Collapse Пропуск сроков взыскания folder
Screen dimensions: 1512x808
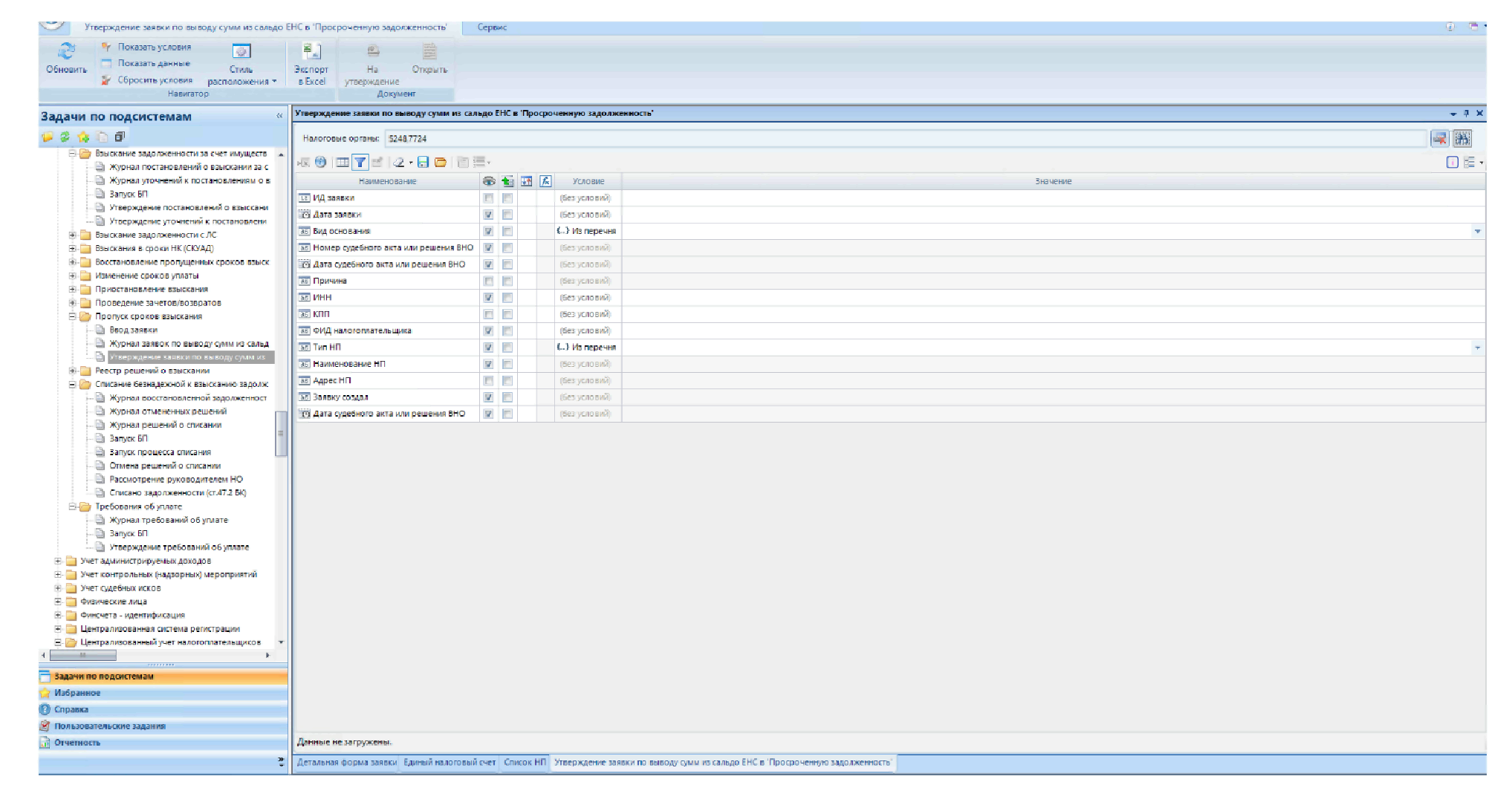pyautogui.click(x=73, y=316)
